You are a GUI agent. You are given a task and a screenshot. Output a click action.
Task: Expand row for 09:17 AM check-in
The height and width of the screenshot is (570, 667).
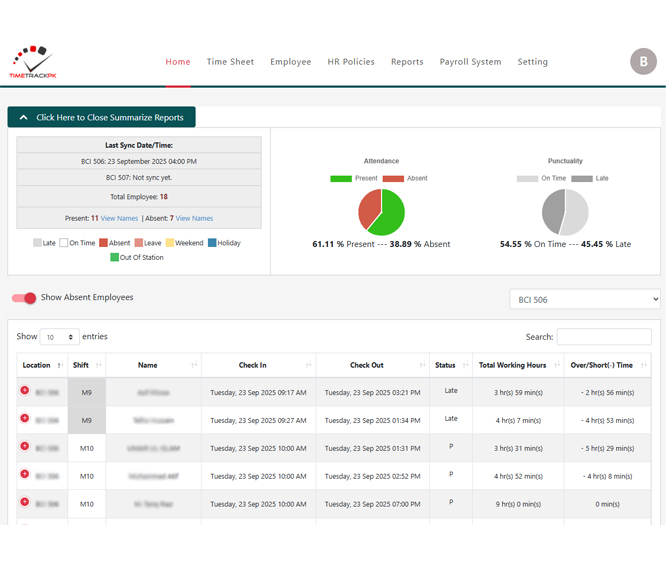click(25, 391)
